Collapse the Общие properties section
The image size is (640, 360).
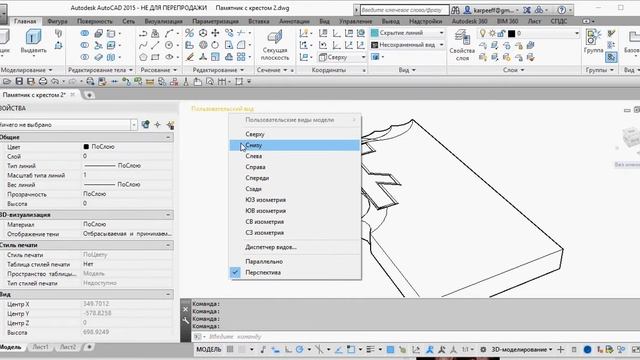click(x=168, y=138)
